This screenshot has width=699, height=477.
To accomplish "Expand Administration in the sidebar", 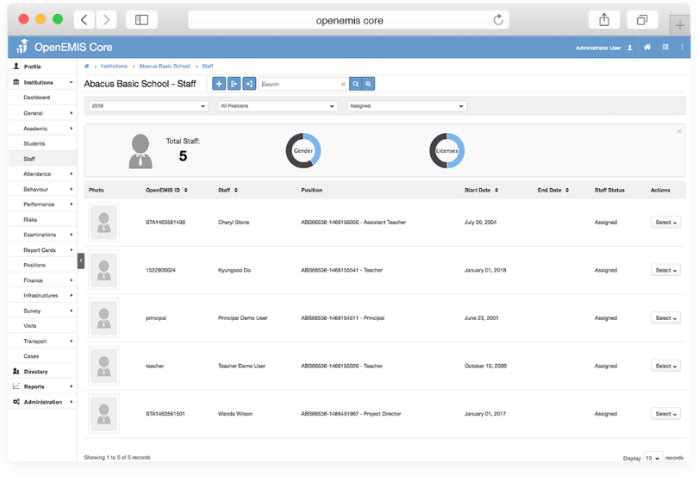I will point(43,402).
